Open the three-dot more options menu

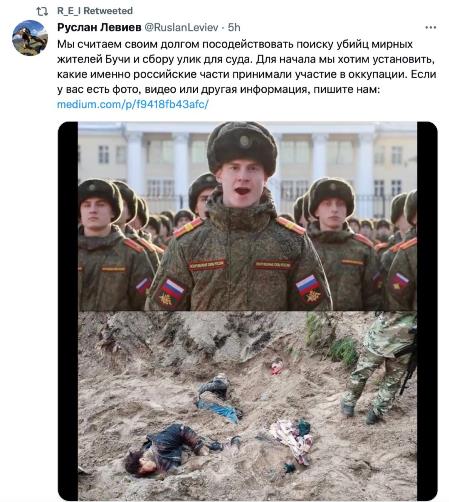pyautogui.click(x=431, y=27)
